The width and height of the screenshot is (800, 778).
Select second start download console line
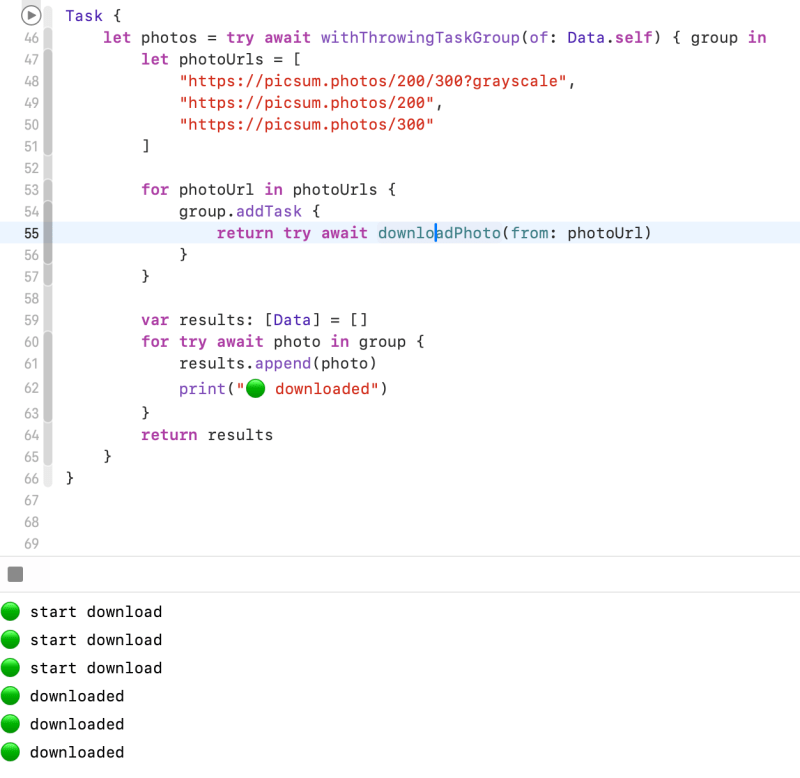click(95, 640)
